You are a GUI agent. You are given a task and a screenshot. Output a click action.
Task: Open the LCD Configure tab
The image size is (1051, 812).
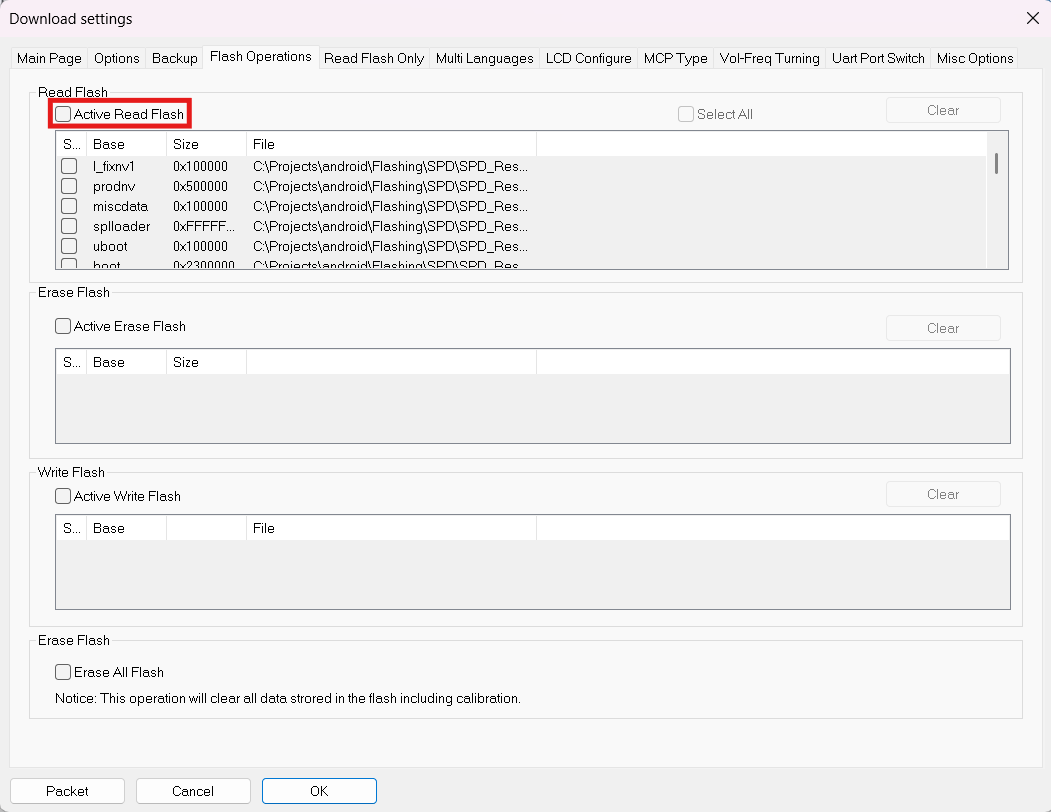click(588, 58)
